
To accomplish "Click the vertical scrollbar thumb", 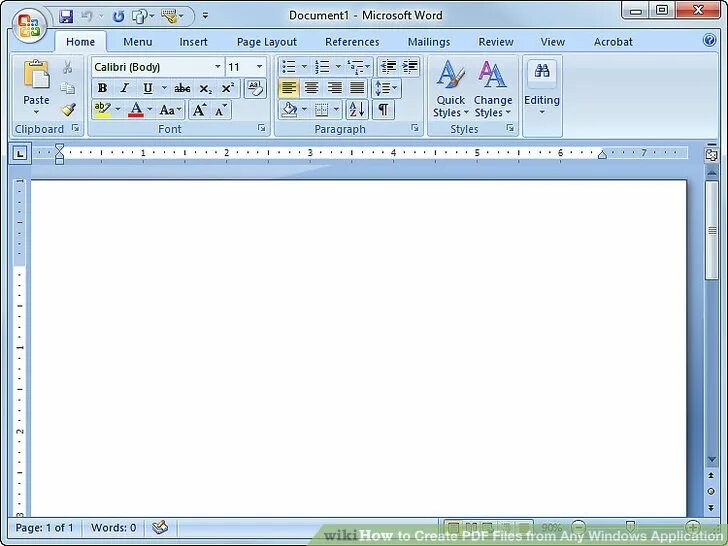I will (712, 231).
